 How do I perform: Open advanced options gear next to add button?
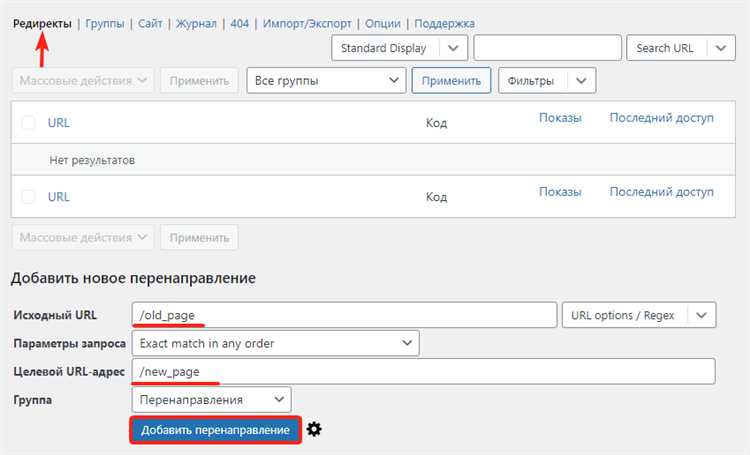tap(314, 429)
